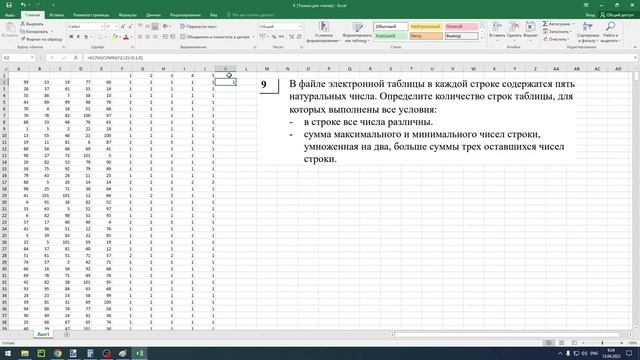Open Chrome from taskbar
The width and height of the screenshot is (640, 360).
pyautogui.click(x=58, y=353)
